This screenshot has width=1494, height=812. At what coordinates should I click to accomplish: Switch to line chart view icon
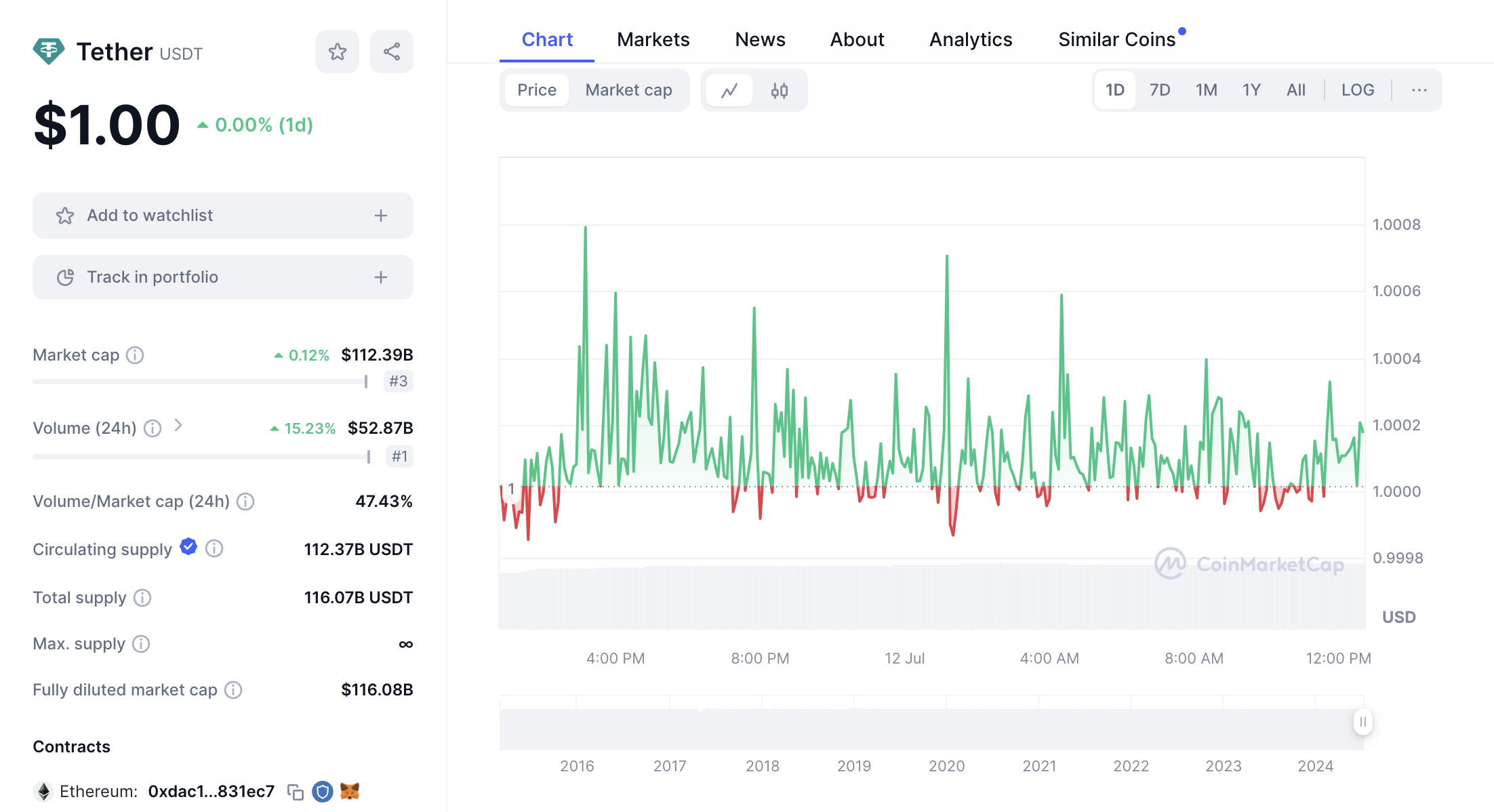click(x=729, y=90)
